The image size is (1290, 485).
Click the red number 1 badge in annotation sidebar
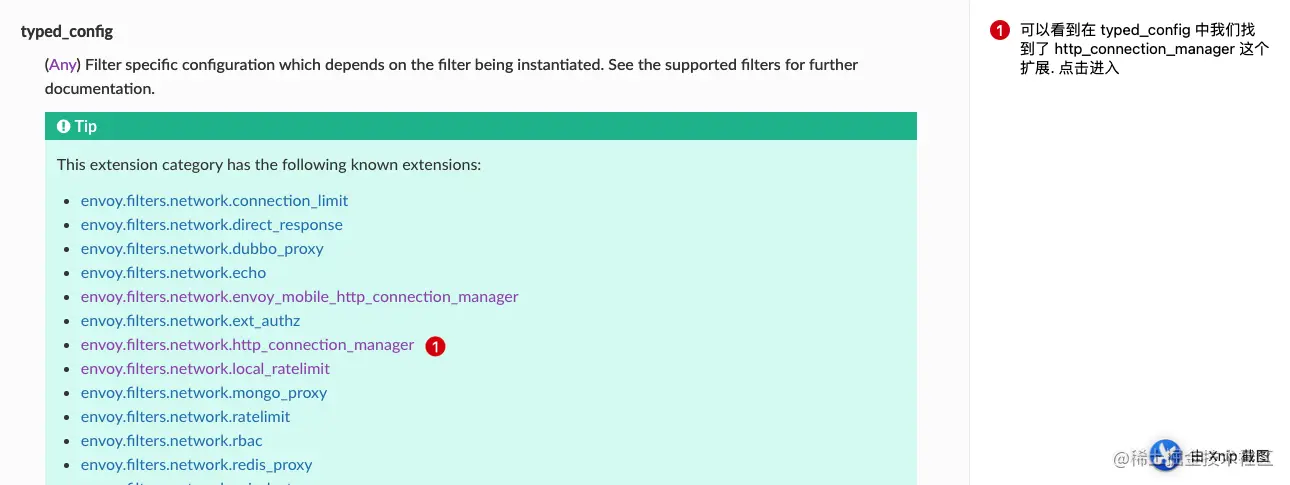click(1000, 30)
